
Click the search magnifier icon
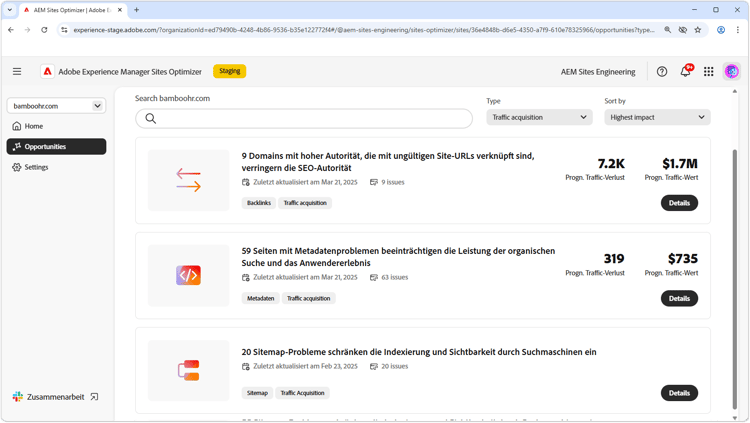click(x=151, y=119)
